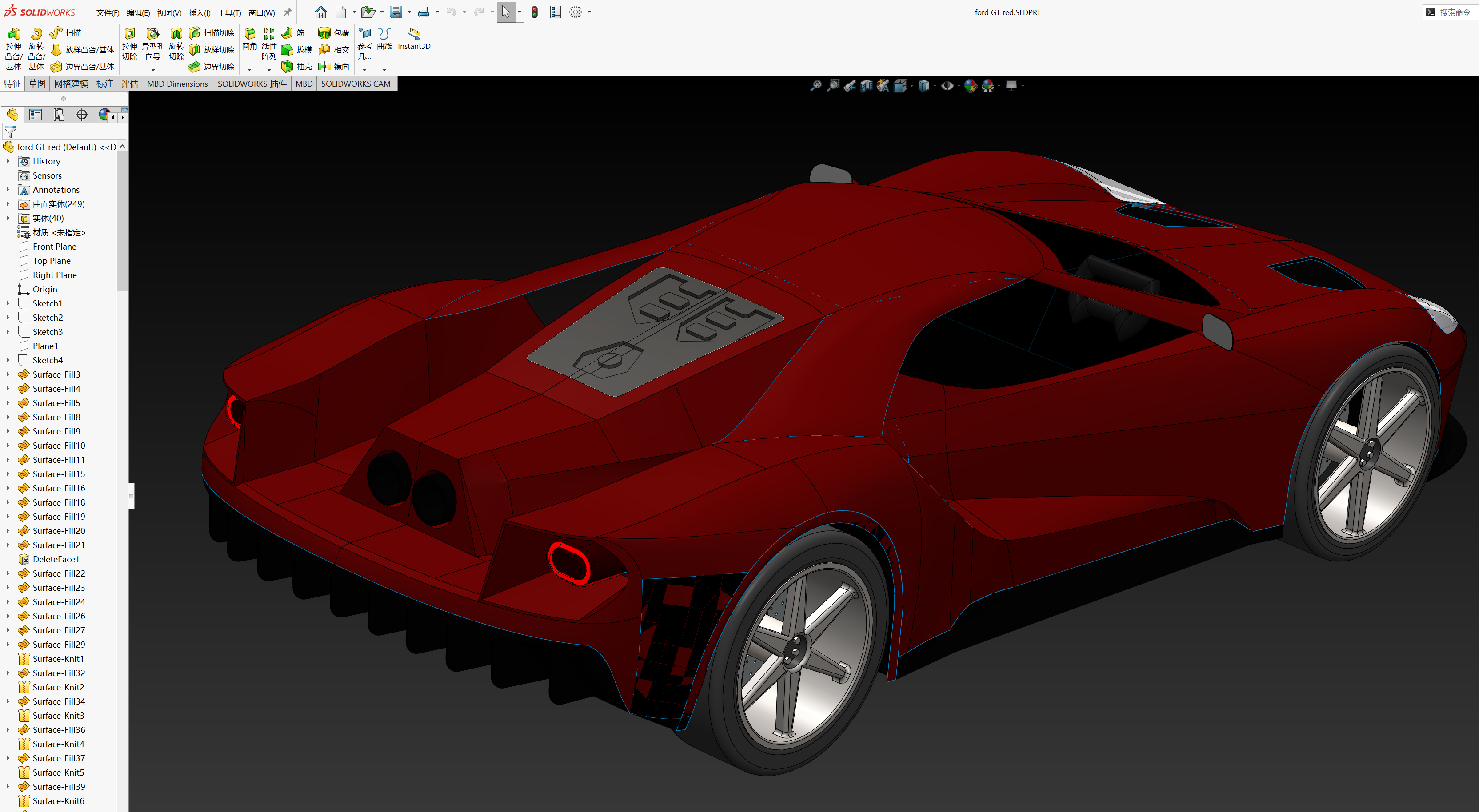Expand the Surface-Fill3 feature

[x=8, y=374]
